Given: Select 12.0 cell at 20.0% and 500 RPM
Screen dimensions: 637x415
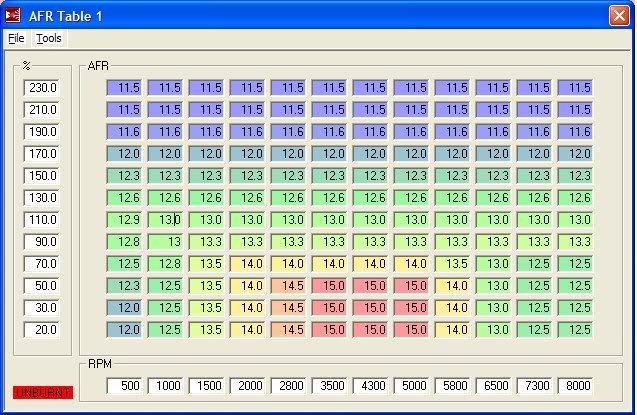Looking at the screenshot, I should (124, 329).
